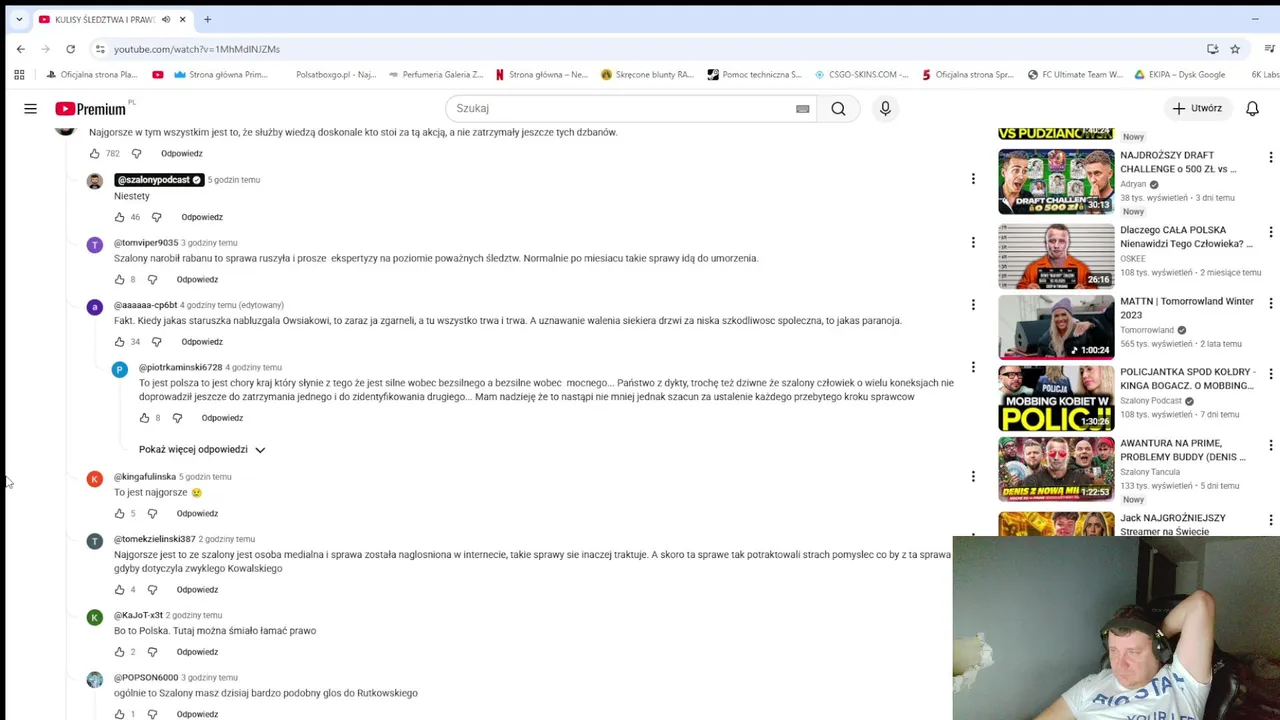The image size is (1280, 720).
Task: Expand 'Pokaż więcej odpowiedzi' replies
Action: [x=202, y=449]
